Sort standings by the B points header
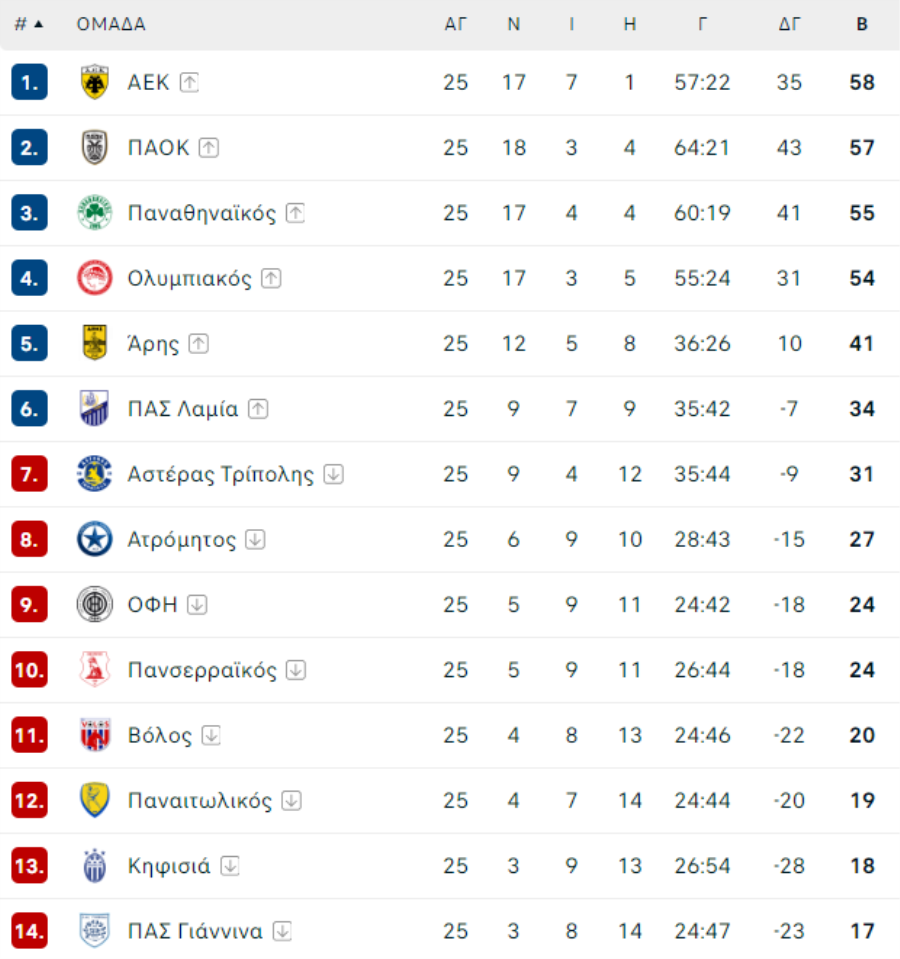 [x=862, y=24]
